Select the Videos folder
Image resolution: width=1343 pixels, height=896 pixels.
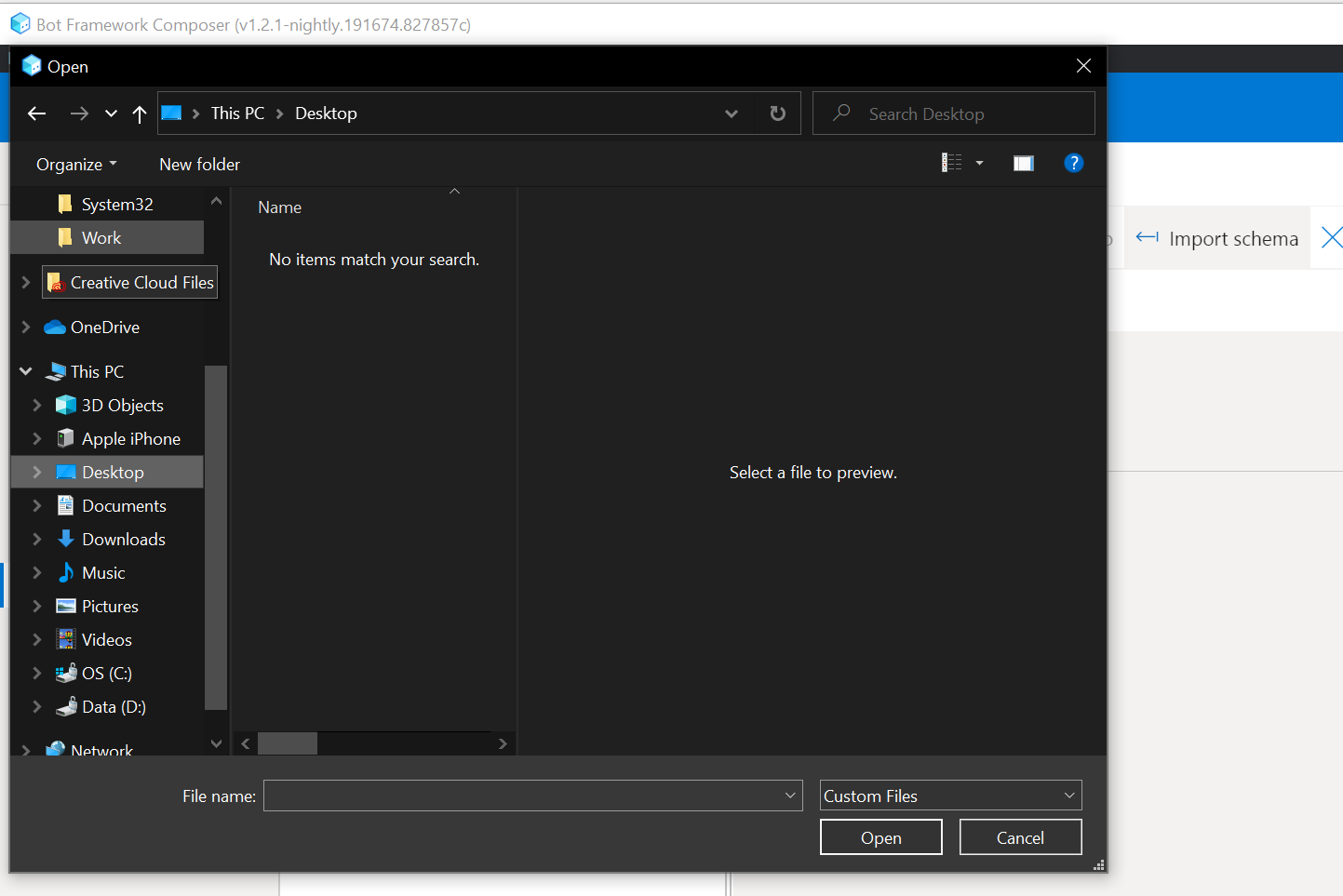coord(94,639)
